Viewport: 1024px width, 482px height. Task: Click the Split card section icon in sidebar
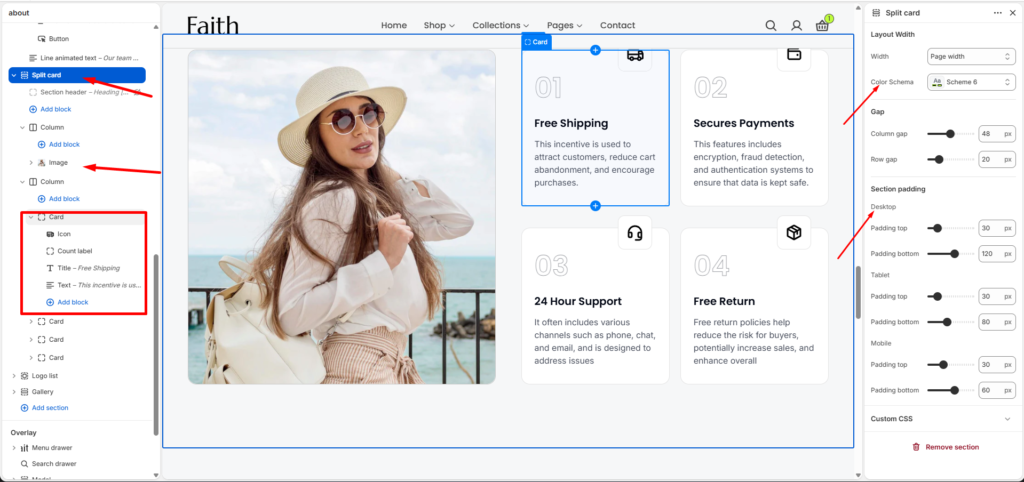pyautogui.click(x=24, y=75)
